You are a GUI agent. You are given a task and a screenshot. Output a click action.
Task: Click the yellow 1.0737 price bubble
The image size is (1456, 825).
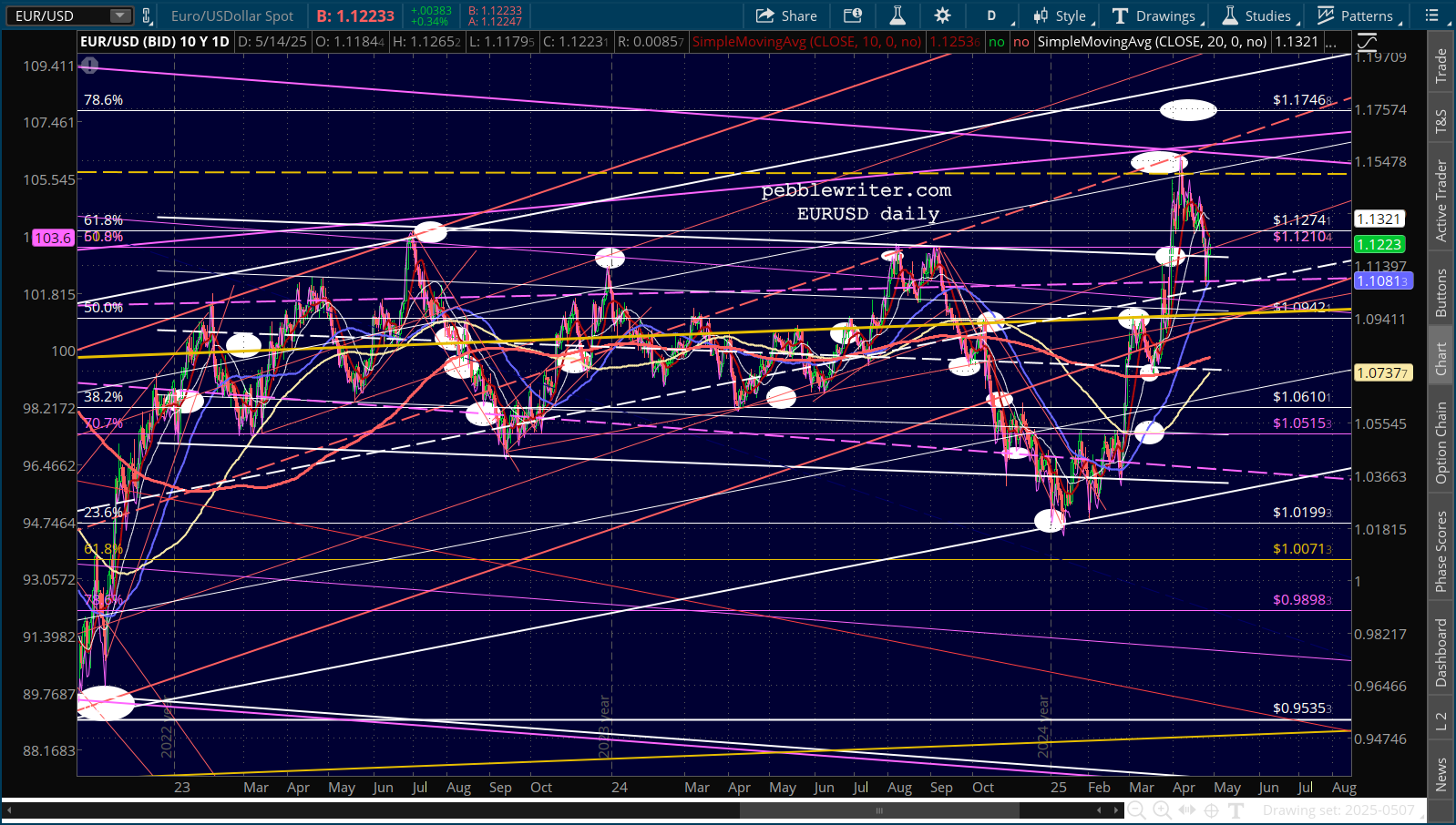point(1383,372)
